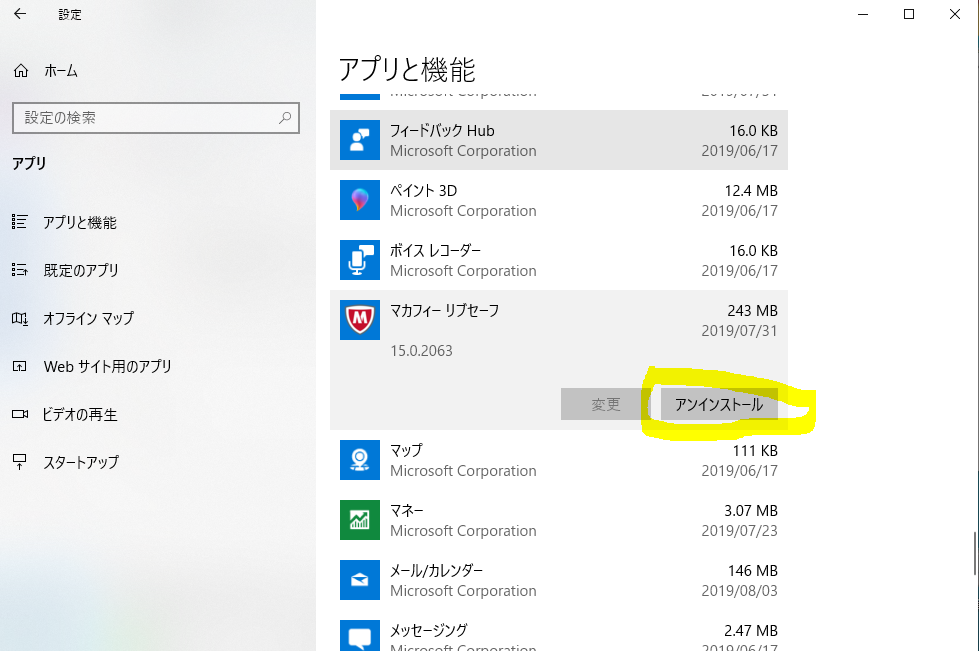Click the 既定のアプリ sidebar icon
This screenshot has height=651, width=979.
point(19,270)
